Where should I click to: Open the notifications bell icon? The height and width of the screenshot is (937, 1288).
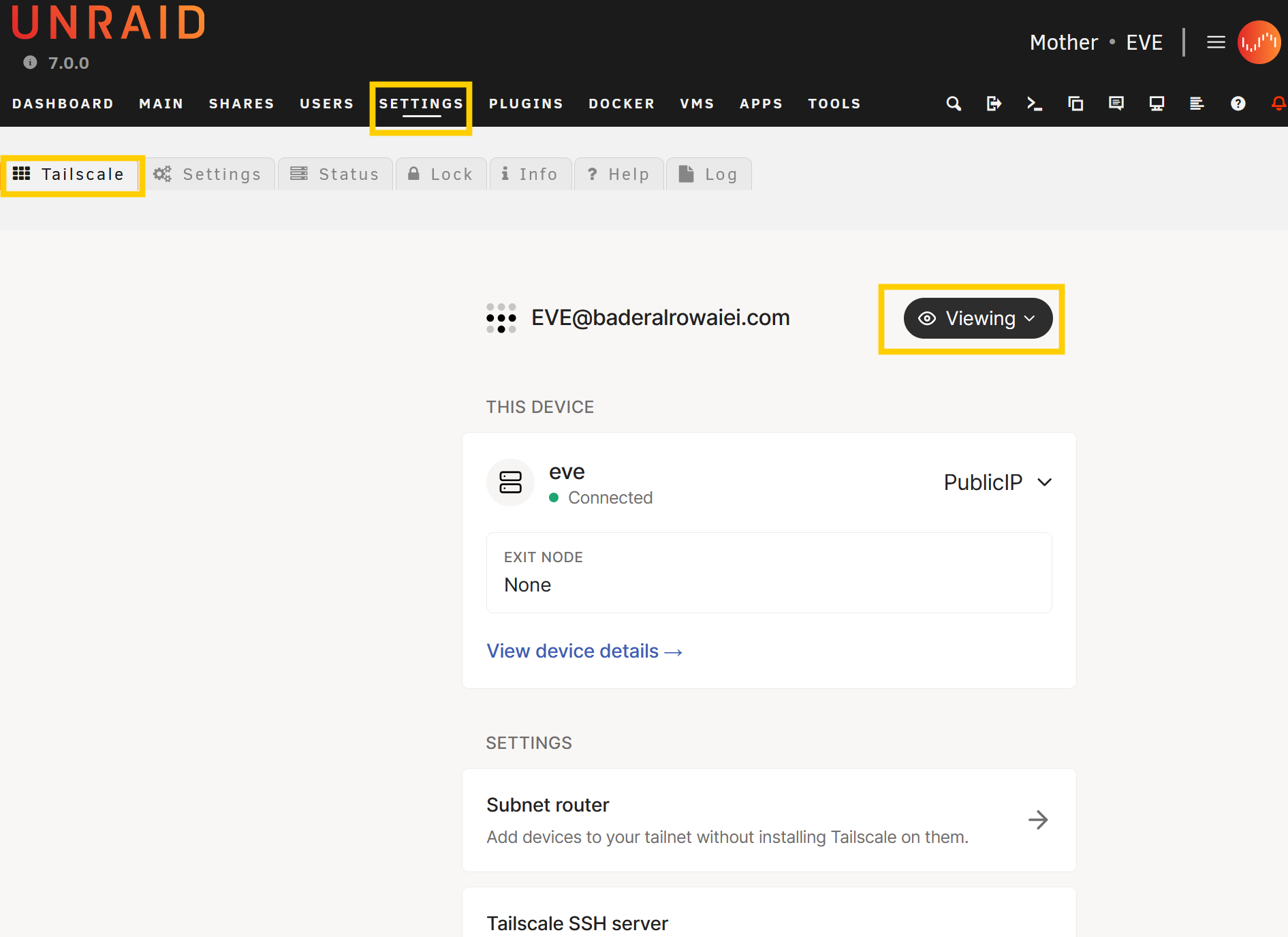[x=1278, y=104]
